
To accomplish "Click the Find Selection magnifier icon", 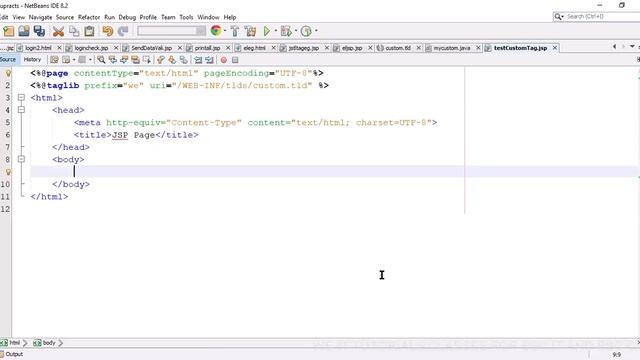I will (x=101, y=60).
